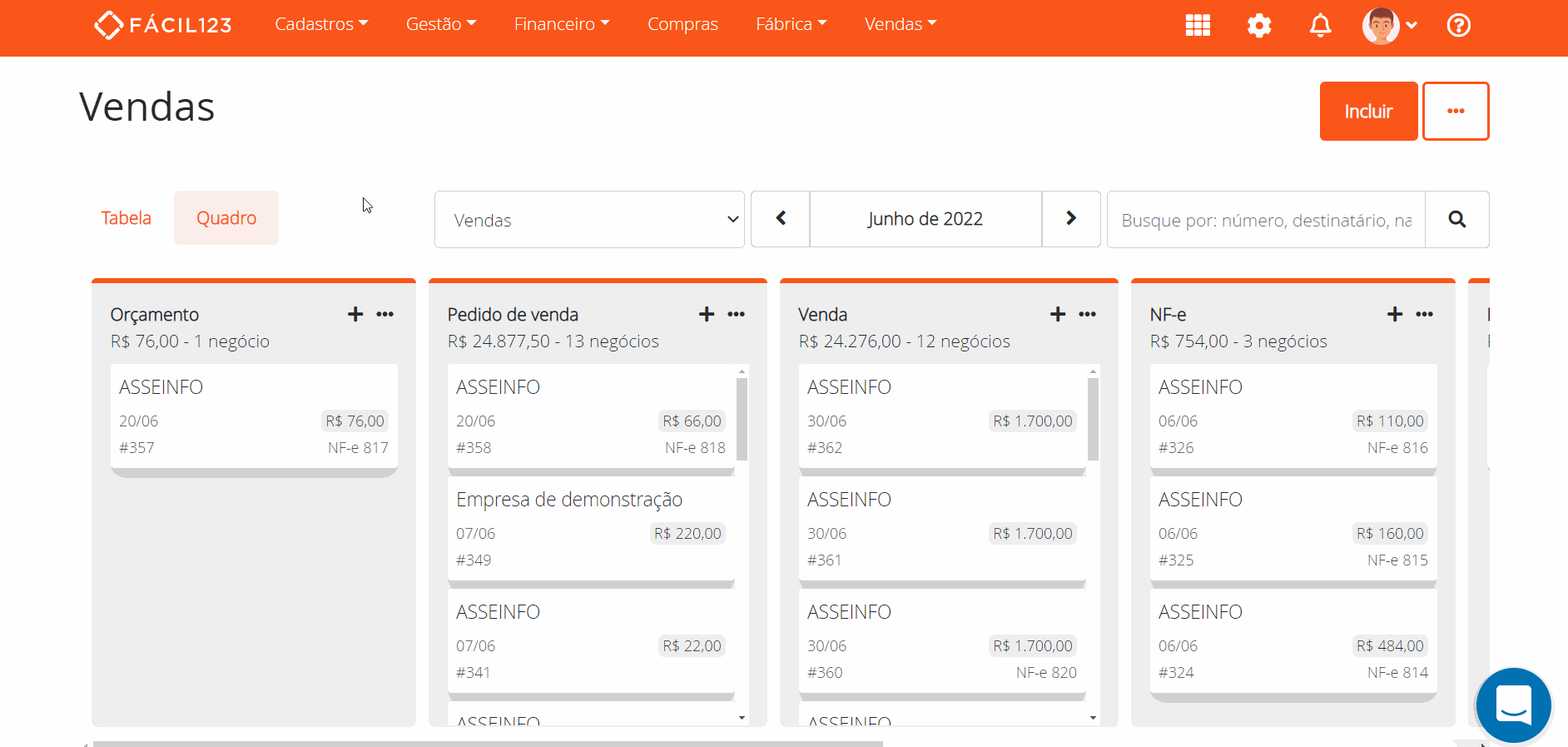Check the notifications bell
This screenshot has height=747, width=1568.
click(1320, 25)
